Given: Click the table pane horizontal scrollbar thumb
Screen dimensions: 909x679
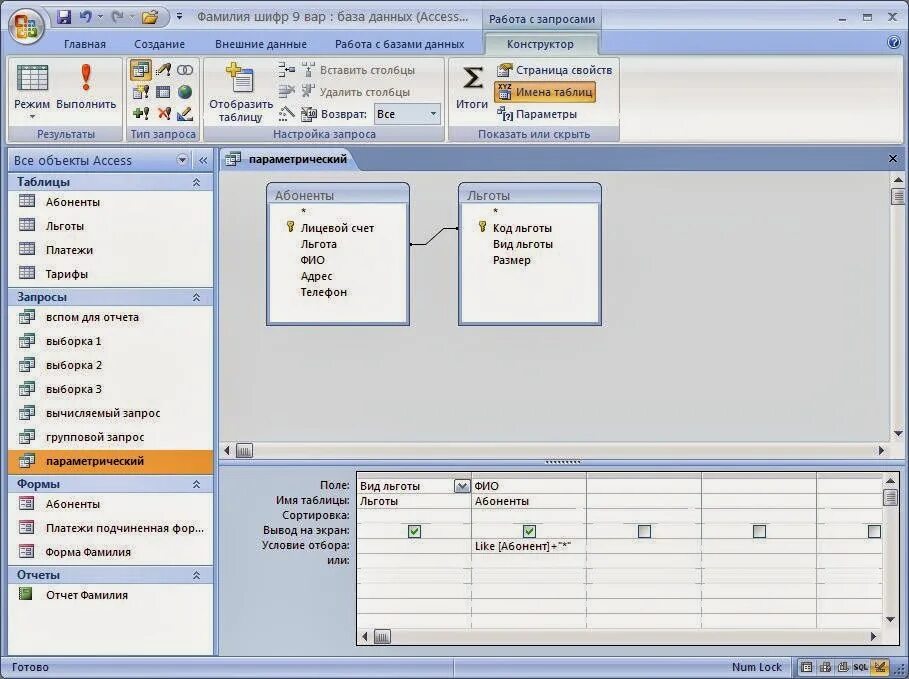Looking at the screenshot, I should click(x=244, y=451).
